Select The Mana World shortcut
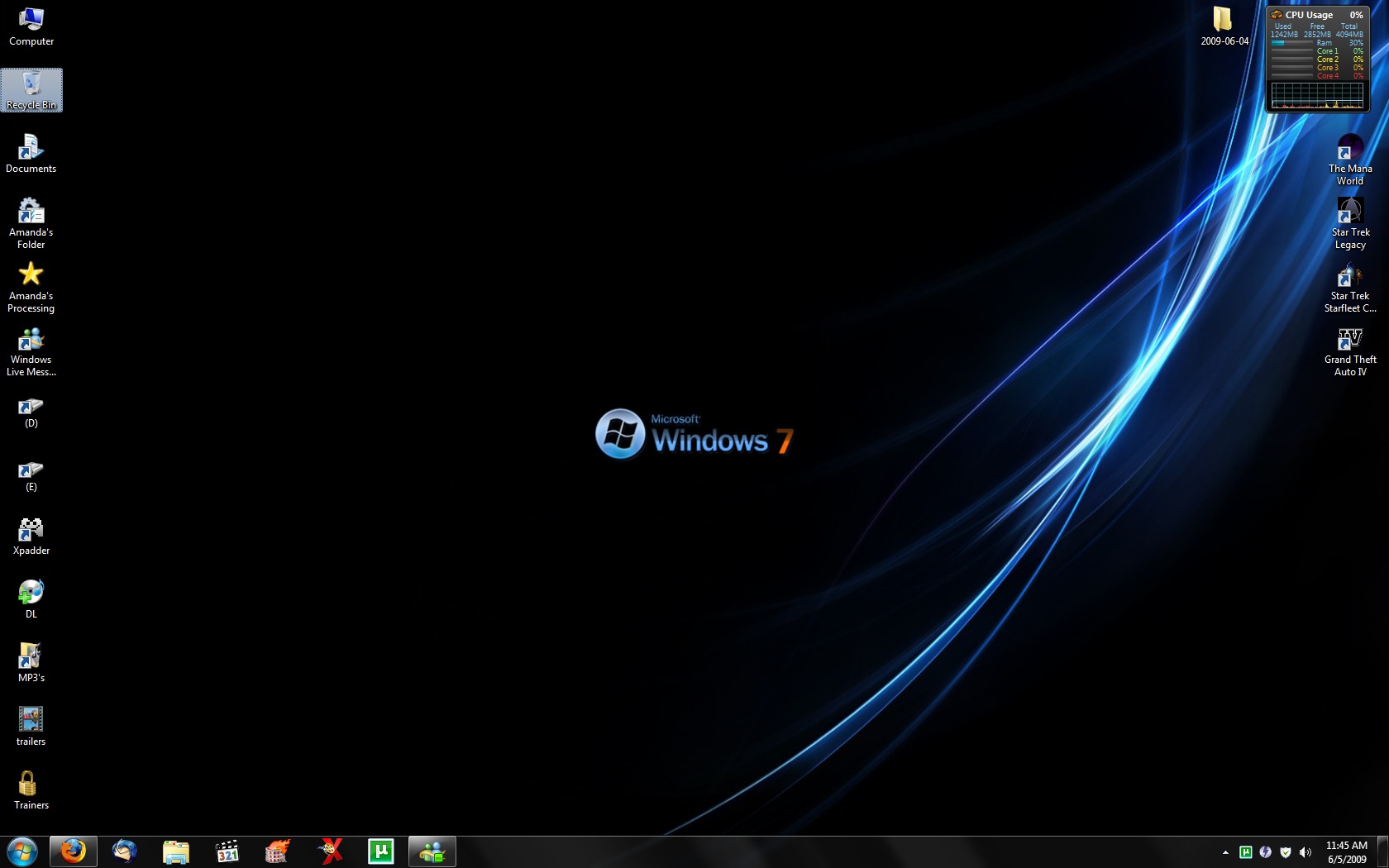Image resolution: width=1389 pixels, height=868 pixels. (1350, 160)
